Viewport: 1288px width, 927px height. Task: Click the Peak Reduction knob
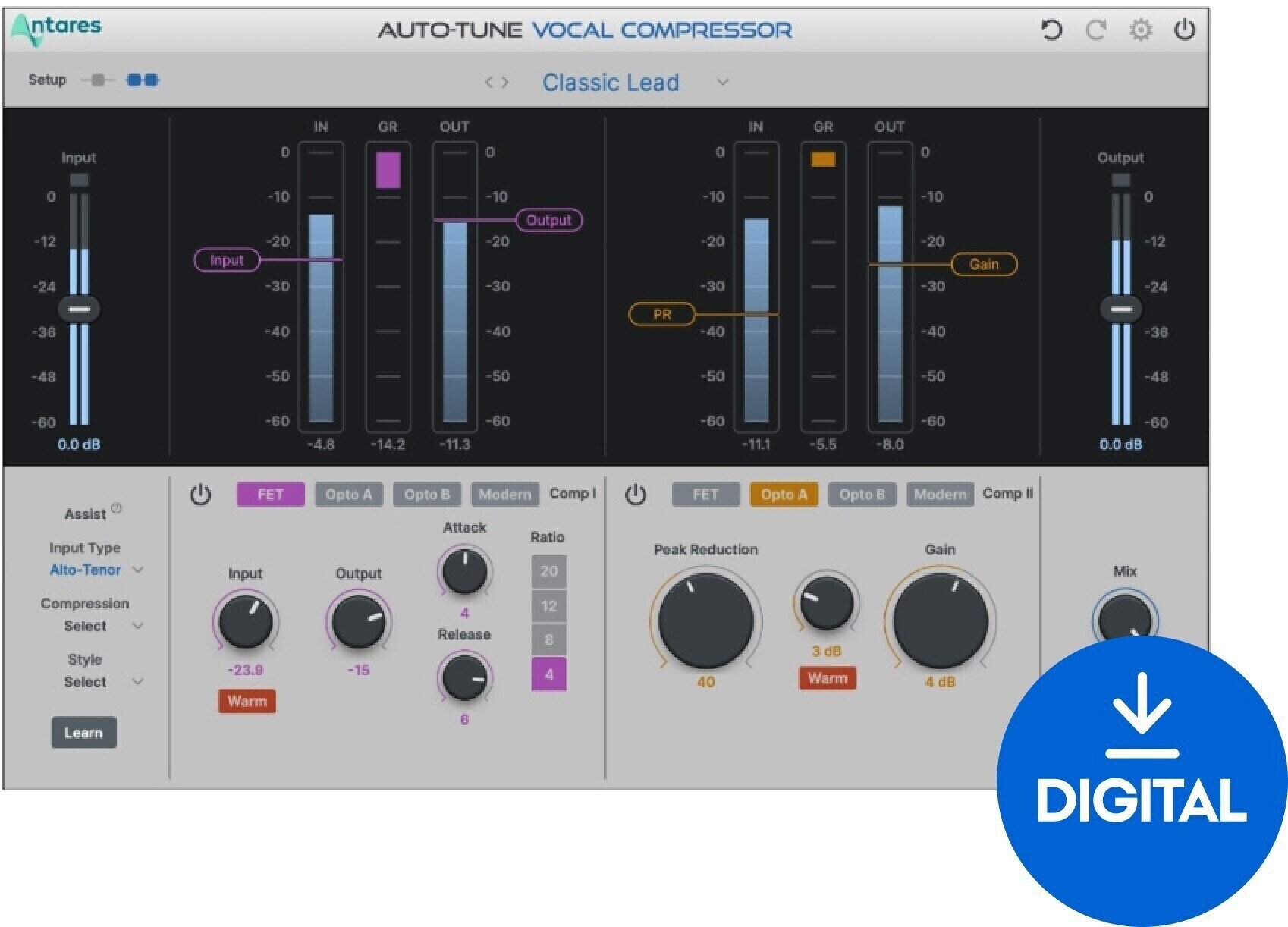tap(705, 620)
